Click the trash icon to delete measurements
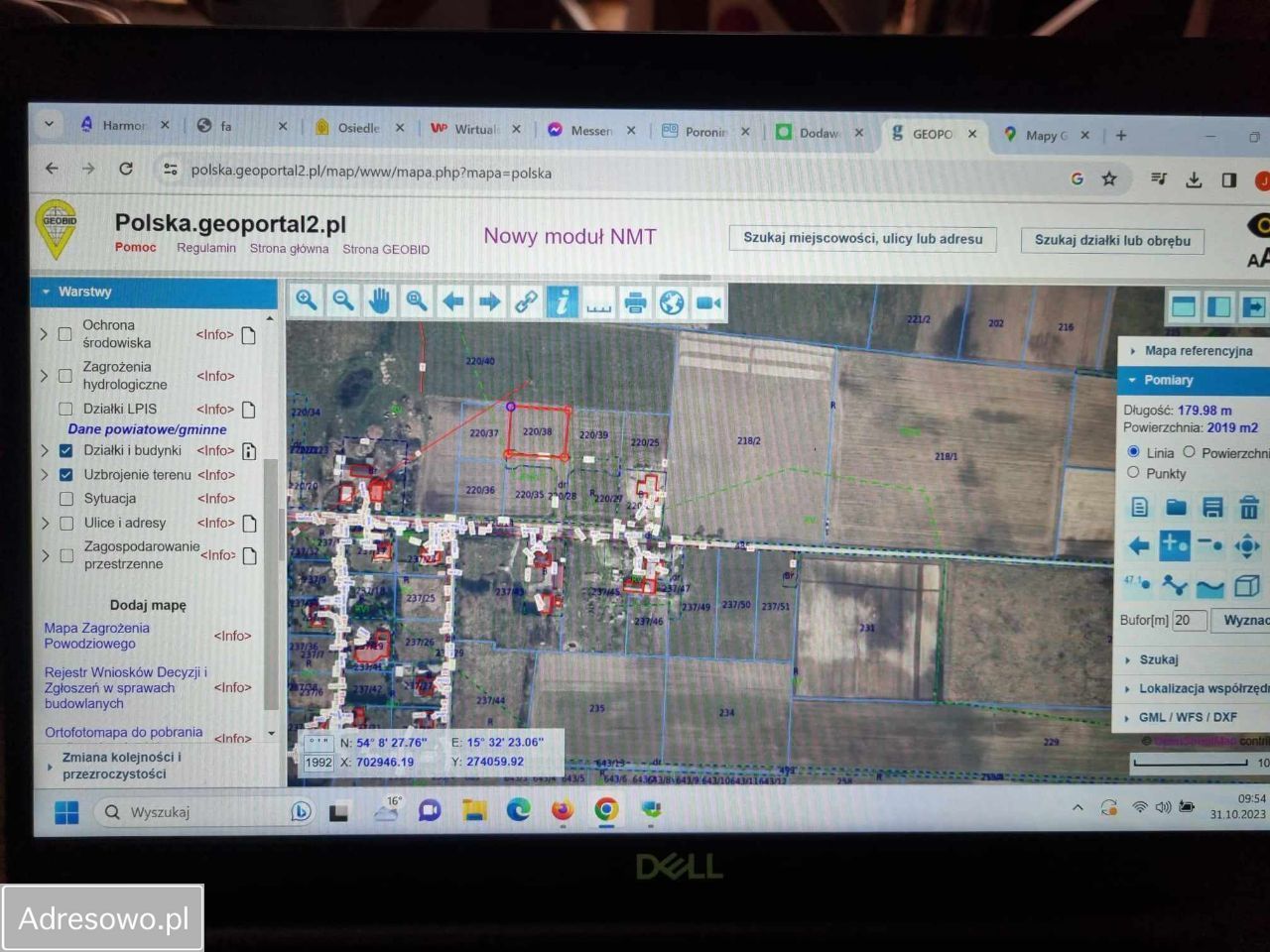Screen dimensions: 1270x952 [1248, 510]
